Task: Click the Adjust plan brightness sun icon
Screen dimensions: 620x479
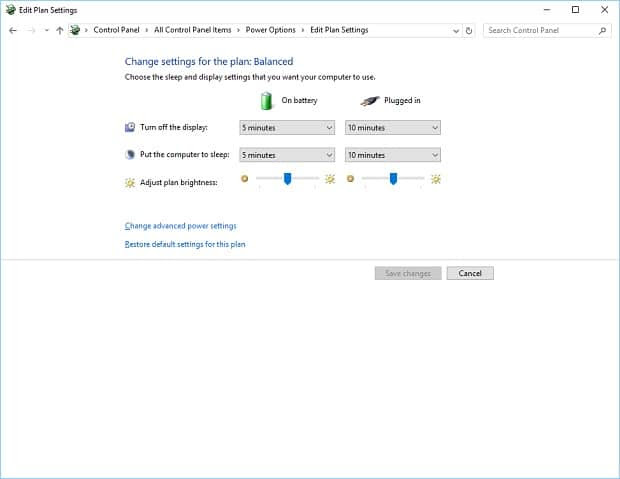Action: 130,183
